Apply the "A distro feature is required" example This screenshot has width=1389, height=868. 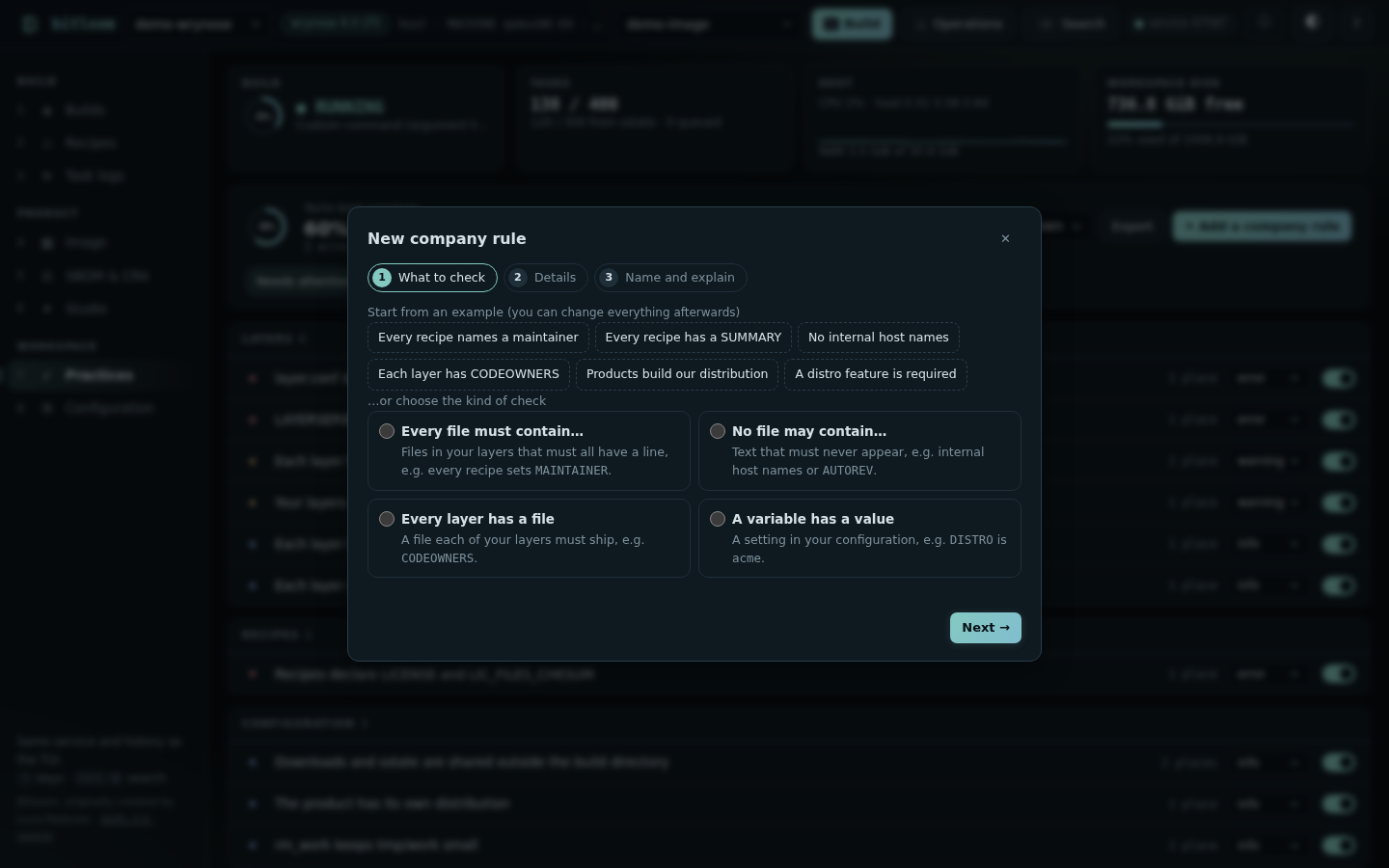coord(876,374)
